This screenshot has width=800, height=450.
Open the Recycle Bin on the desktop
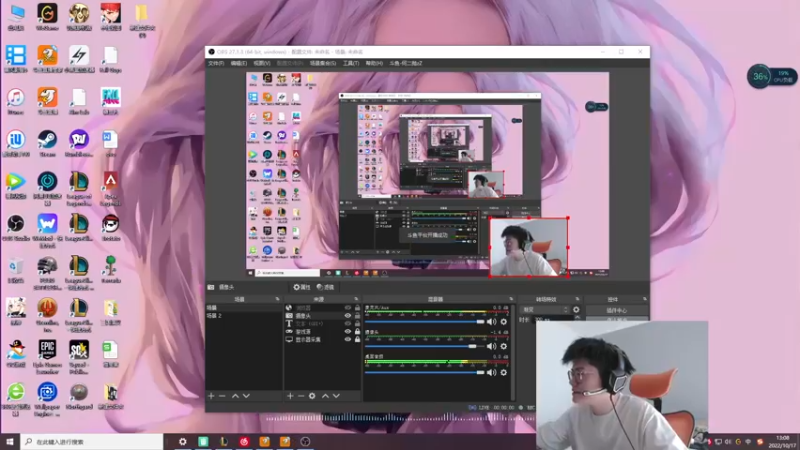pos(16,270)
